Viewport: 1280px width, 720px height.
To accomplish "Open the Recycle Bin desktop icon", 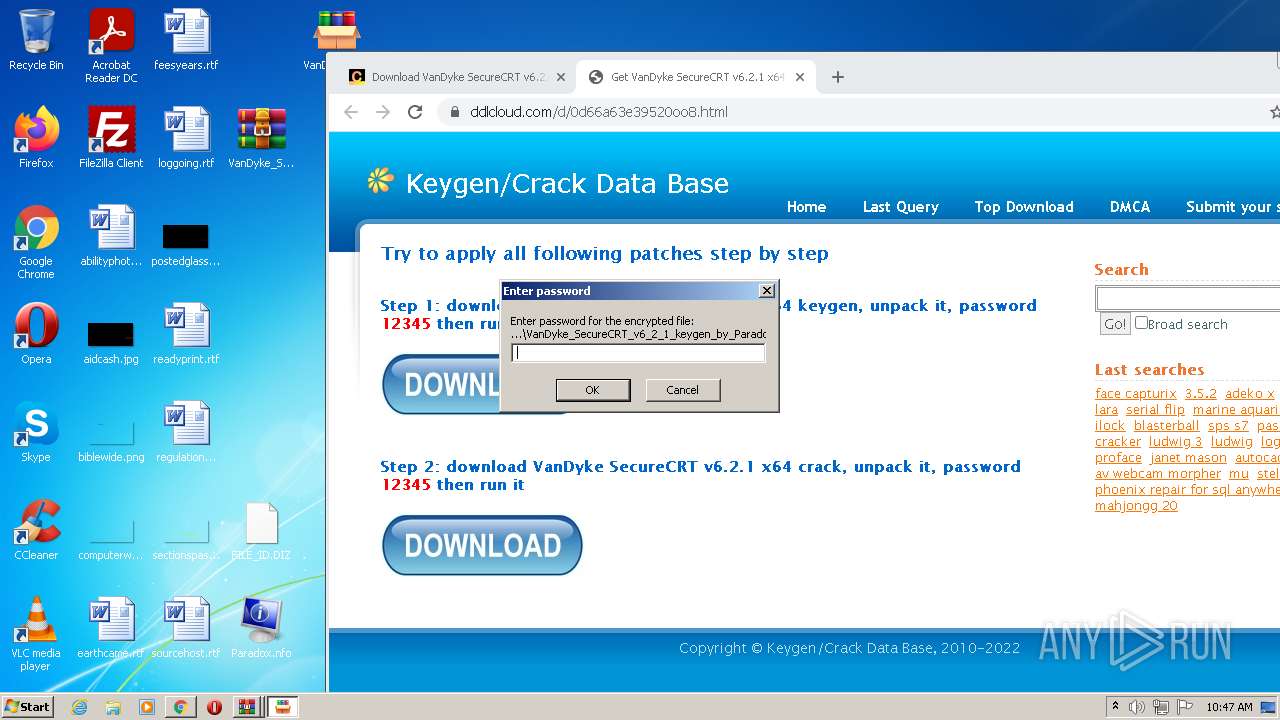I will point(36,40).
